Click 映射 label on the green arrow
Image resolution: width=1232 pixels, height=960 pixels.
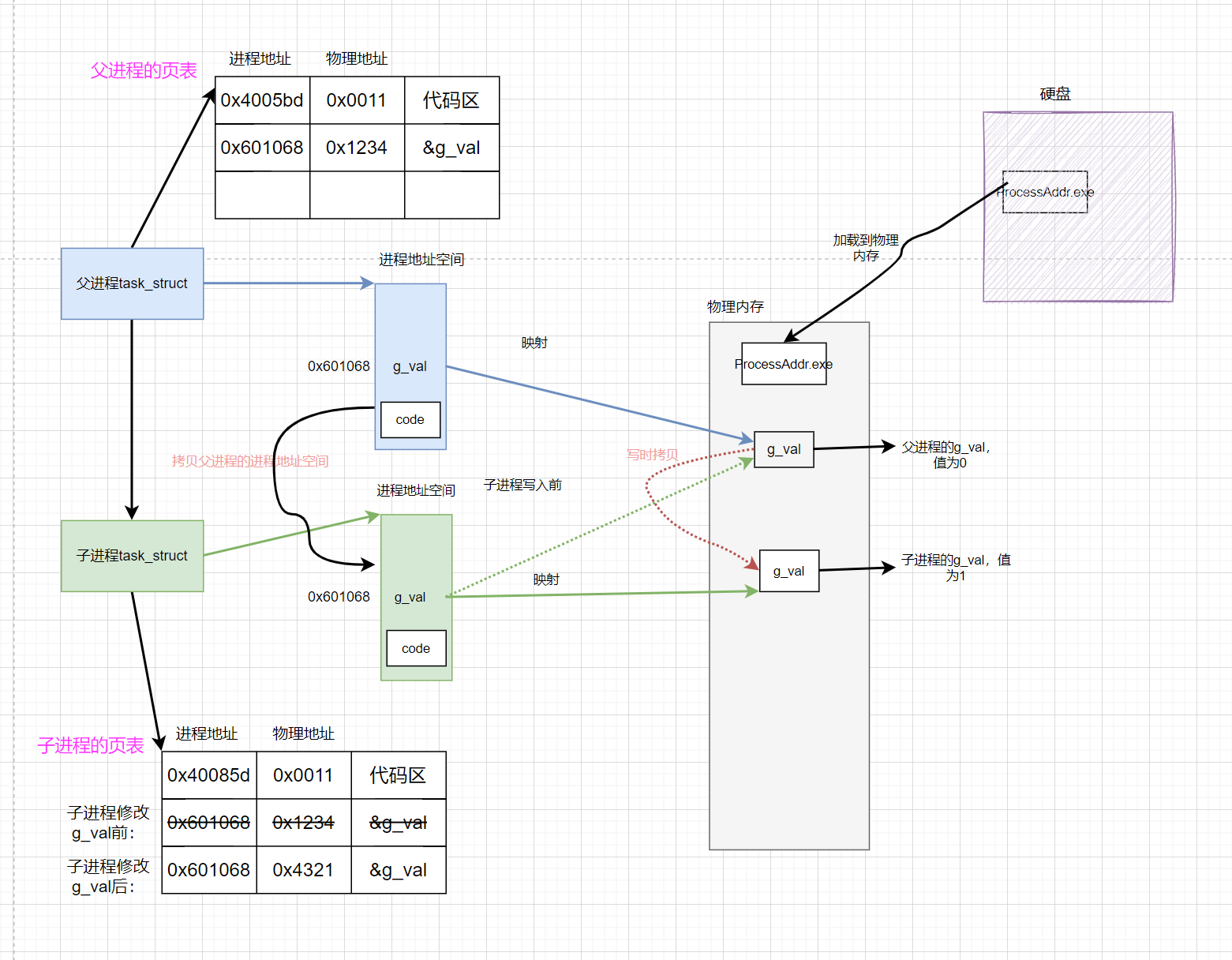[546, 579]
